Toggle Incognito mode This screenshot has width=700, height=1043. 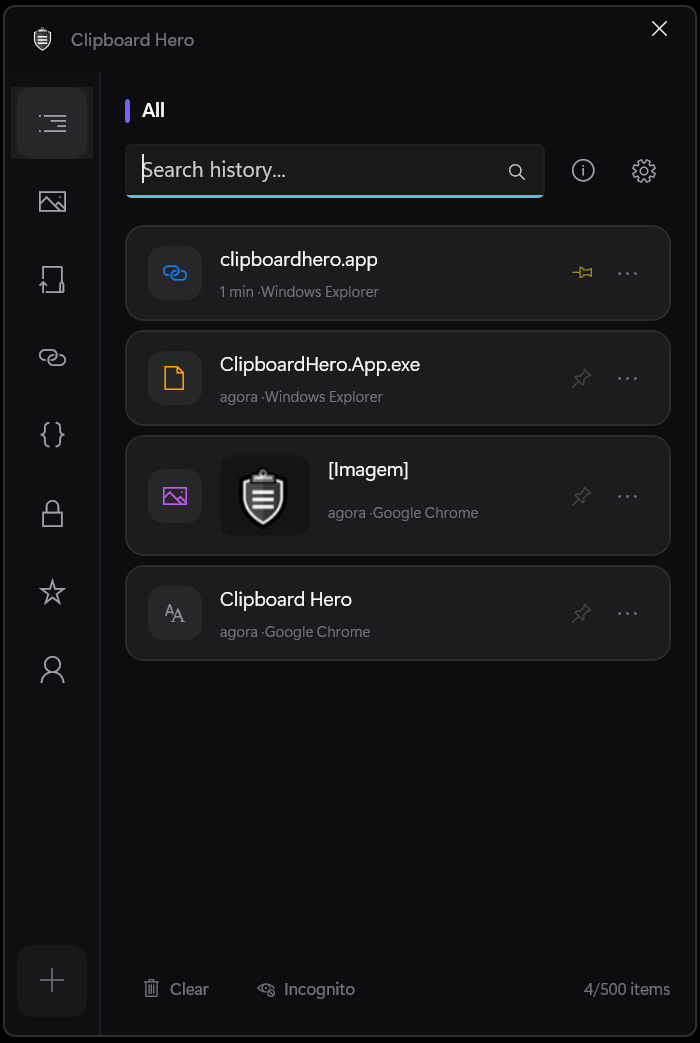coord(306,989)
